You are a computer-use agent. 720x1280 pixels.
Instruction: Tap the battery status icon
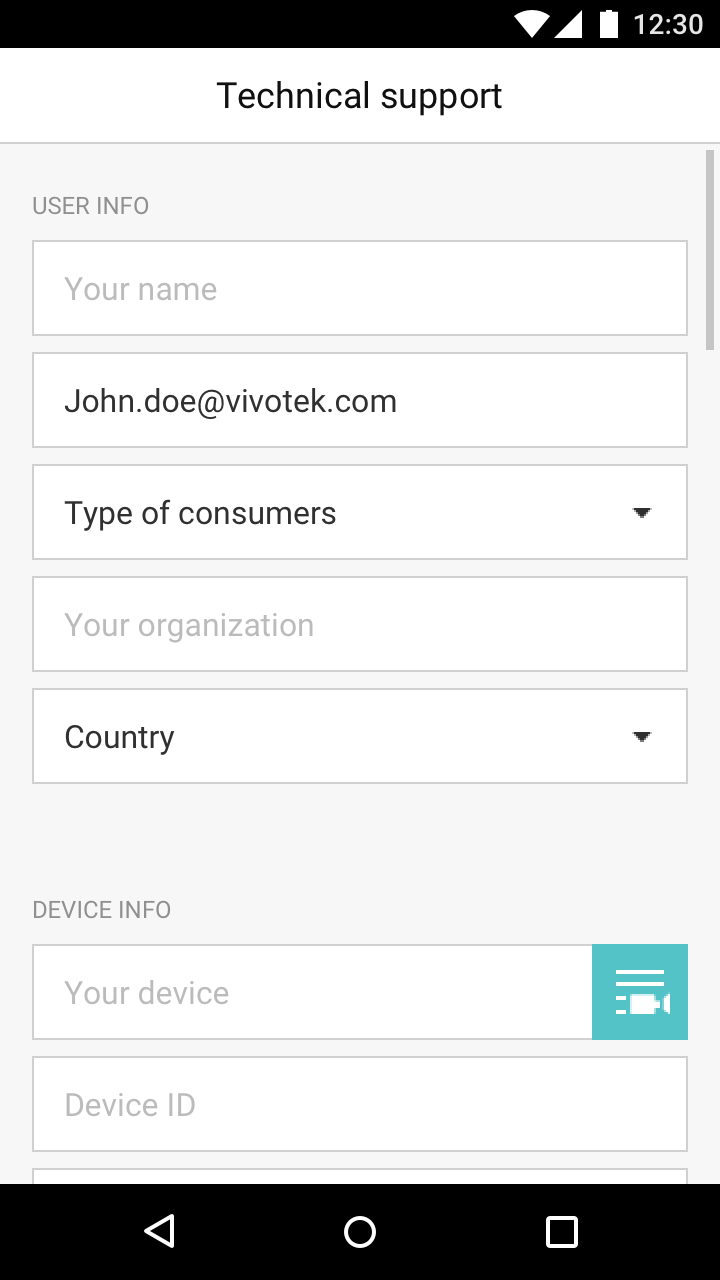click(608, 23)
